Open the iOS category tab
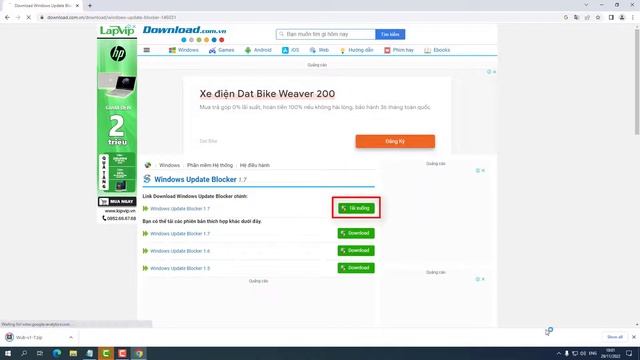The image size is (640, 360). pyautogui.click(x=291, y=50)
